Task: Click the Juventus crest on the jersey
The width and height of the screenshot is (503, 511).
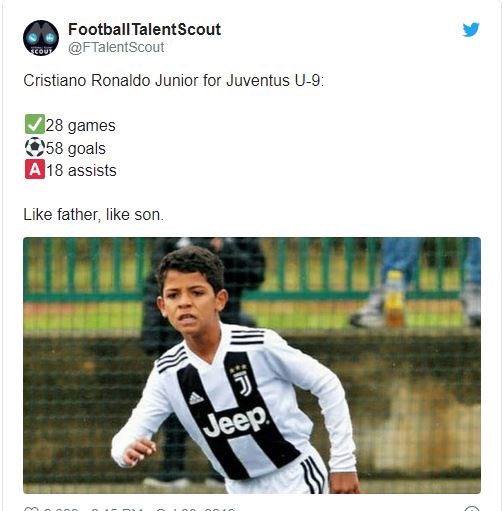Action: click(242, 380)
